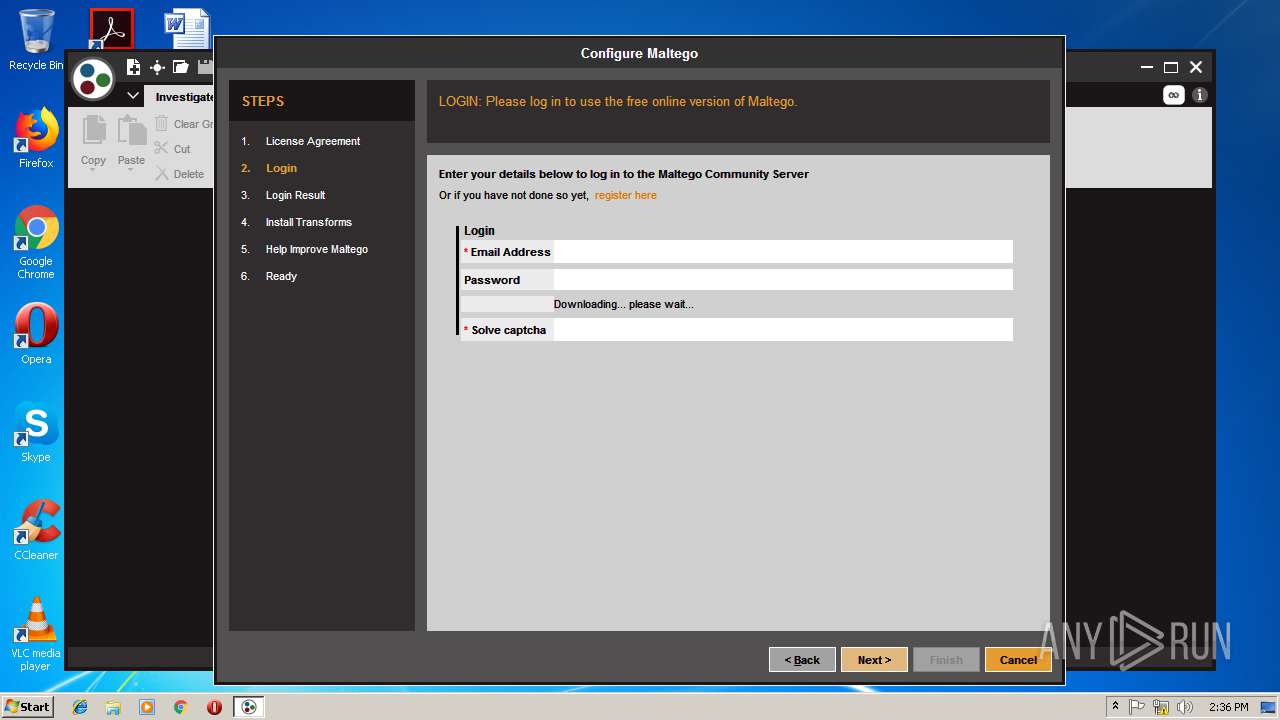Focus the Password input field
The height and width of the screenshot is (720, 1280).
pos(783,280)
